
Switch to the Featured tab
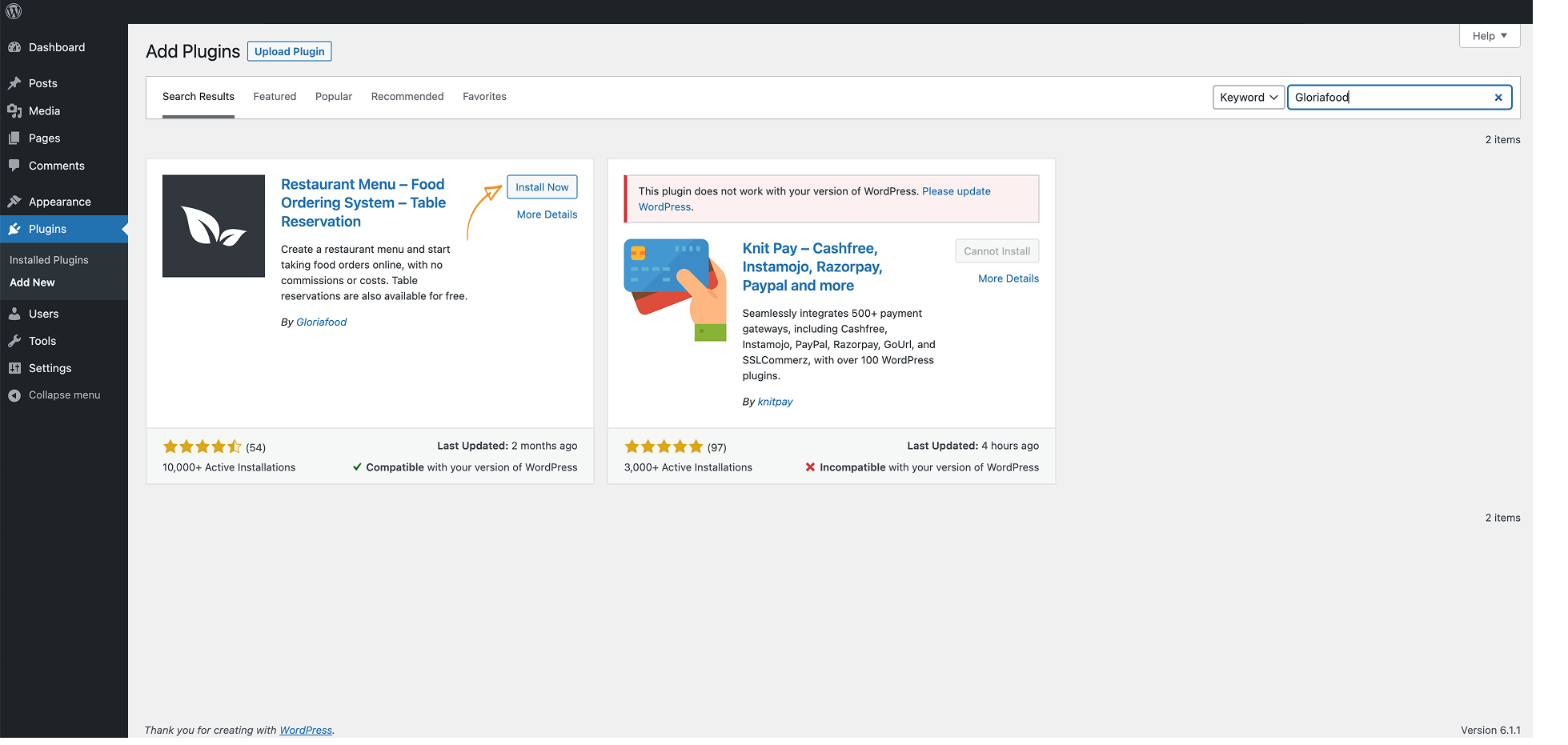tap(275, 97)
